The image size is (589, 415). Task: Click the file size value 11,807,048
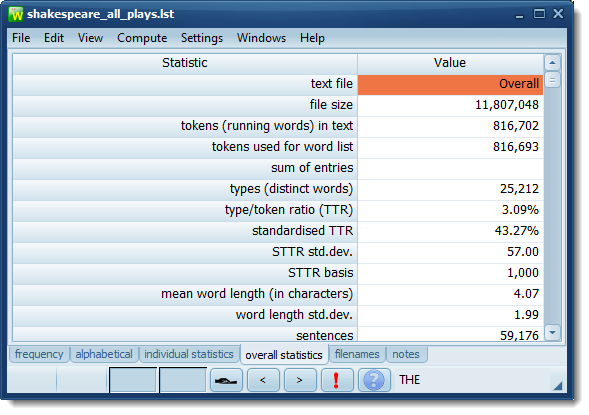tap(507, 105)
